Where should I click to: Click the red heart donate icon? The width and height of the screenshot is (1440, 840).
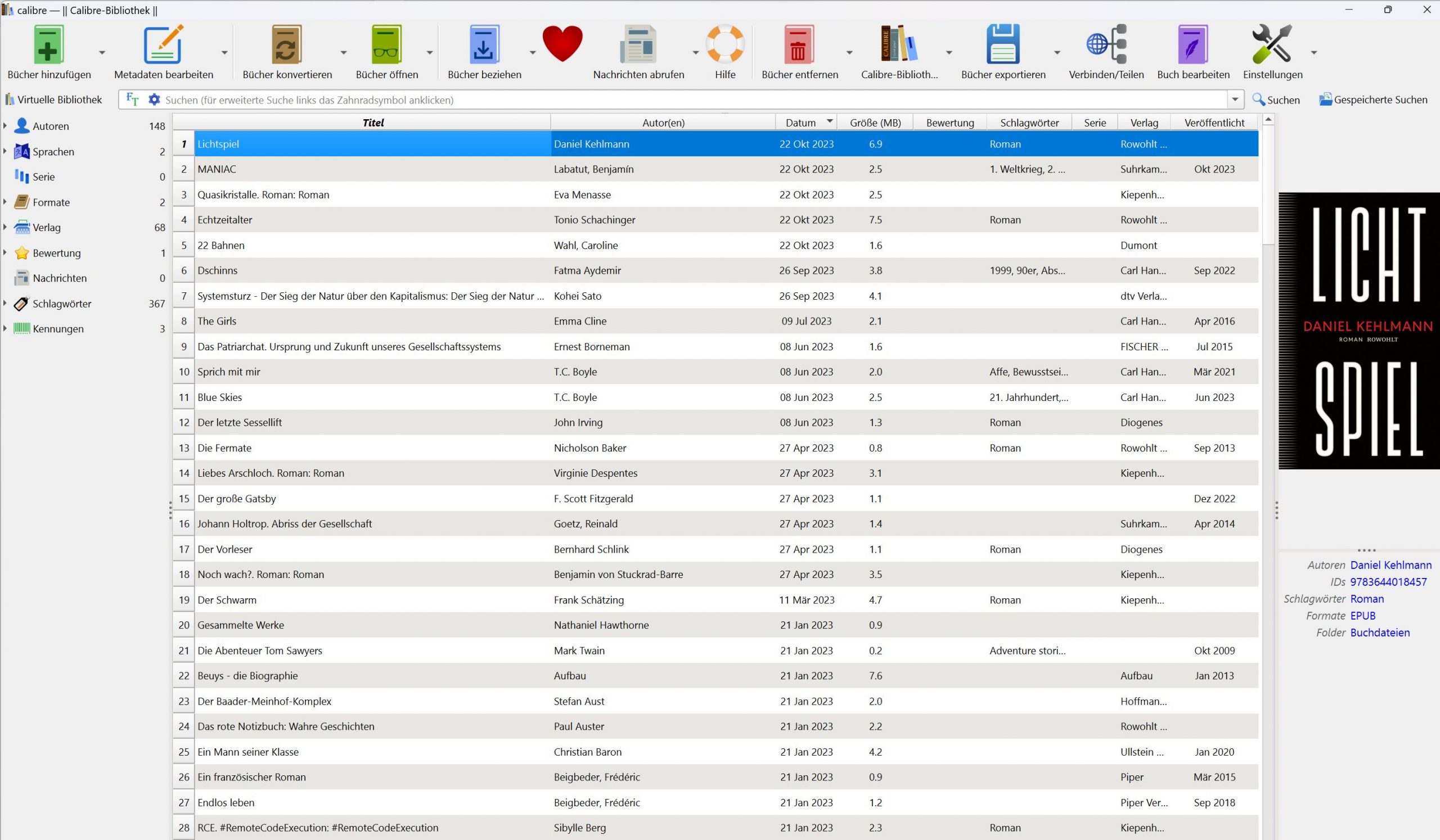click(x=562, y=44)
